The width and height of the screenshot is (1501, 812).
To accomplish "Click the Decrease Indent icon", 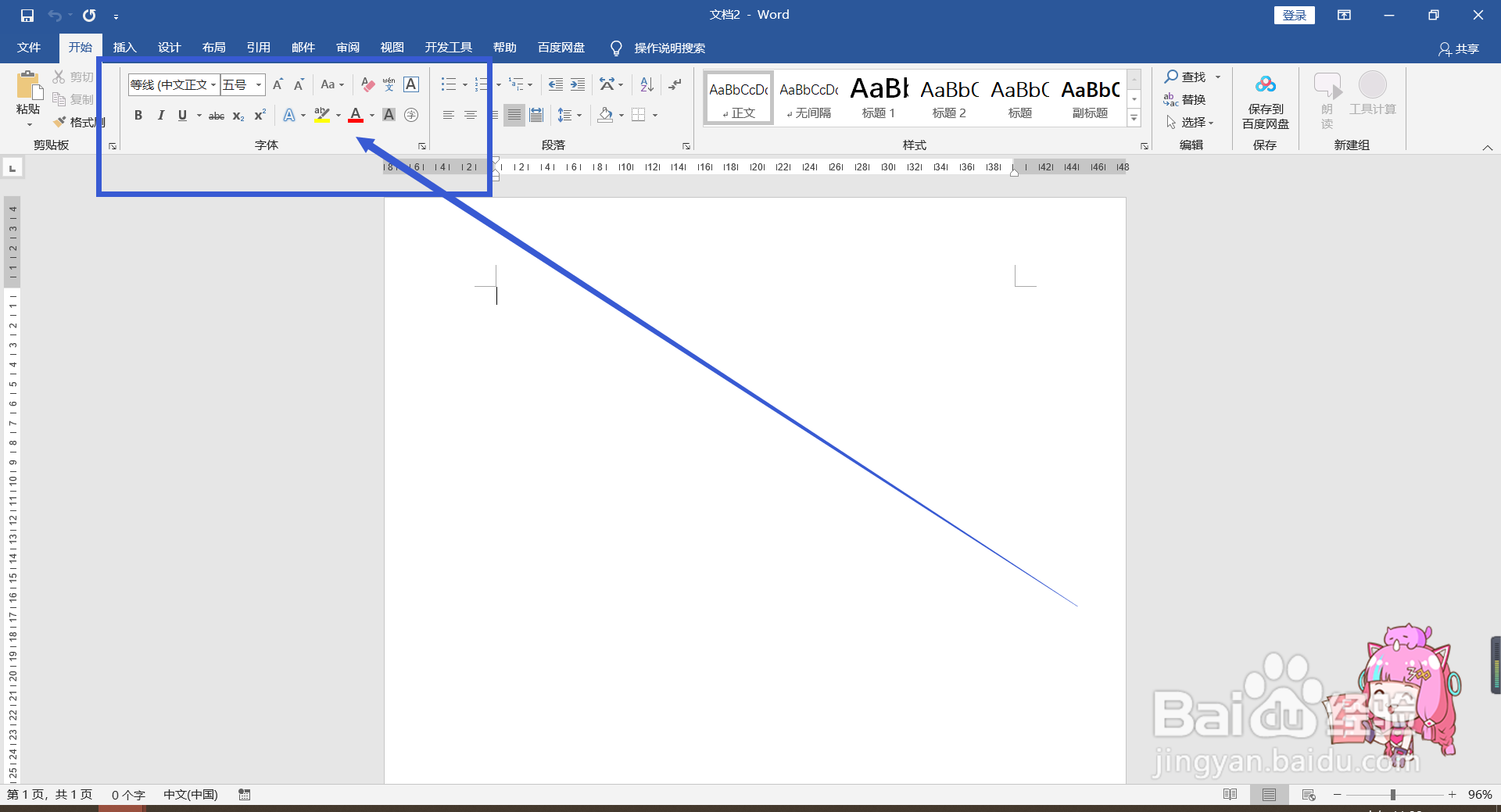I will click(x=556, y=84).
